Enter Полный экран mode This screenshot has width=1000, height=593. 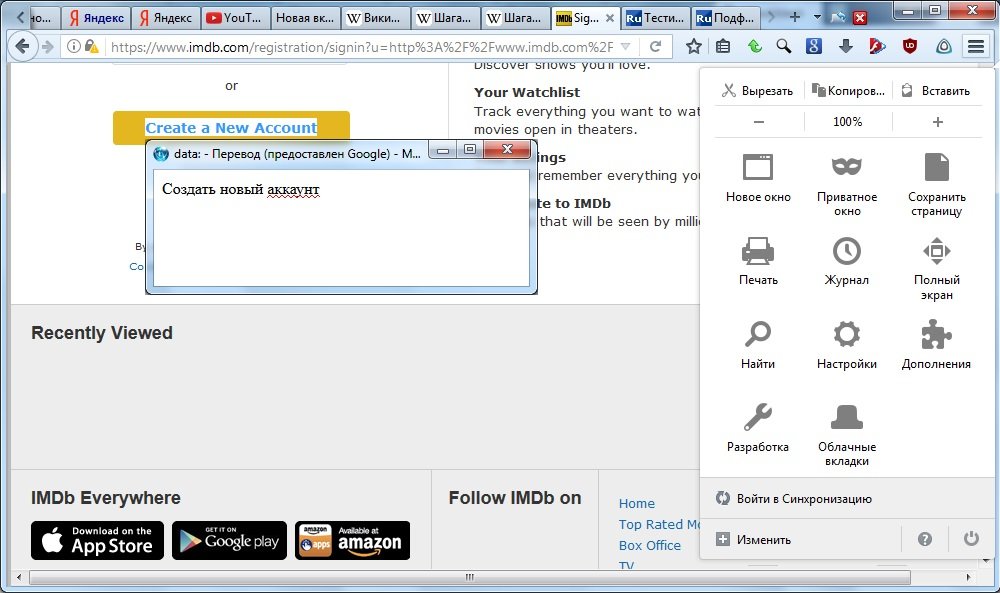point(937,268)
